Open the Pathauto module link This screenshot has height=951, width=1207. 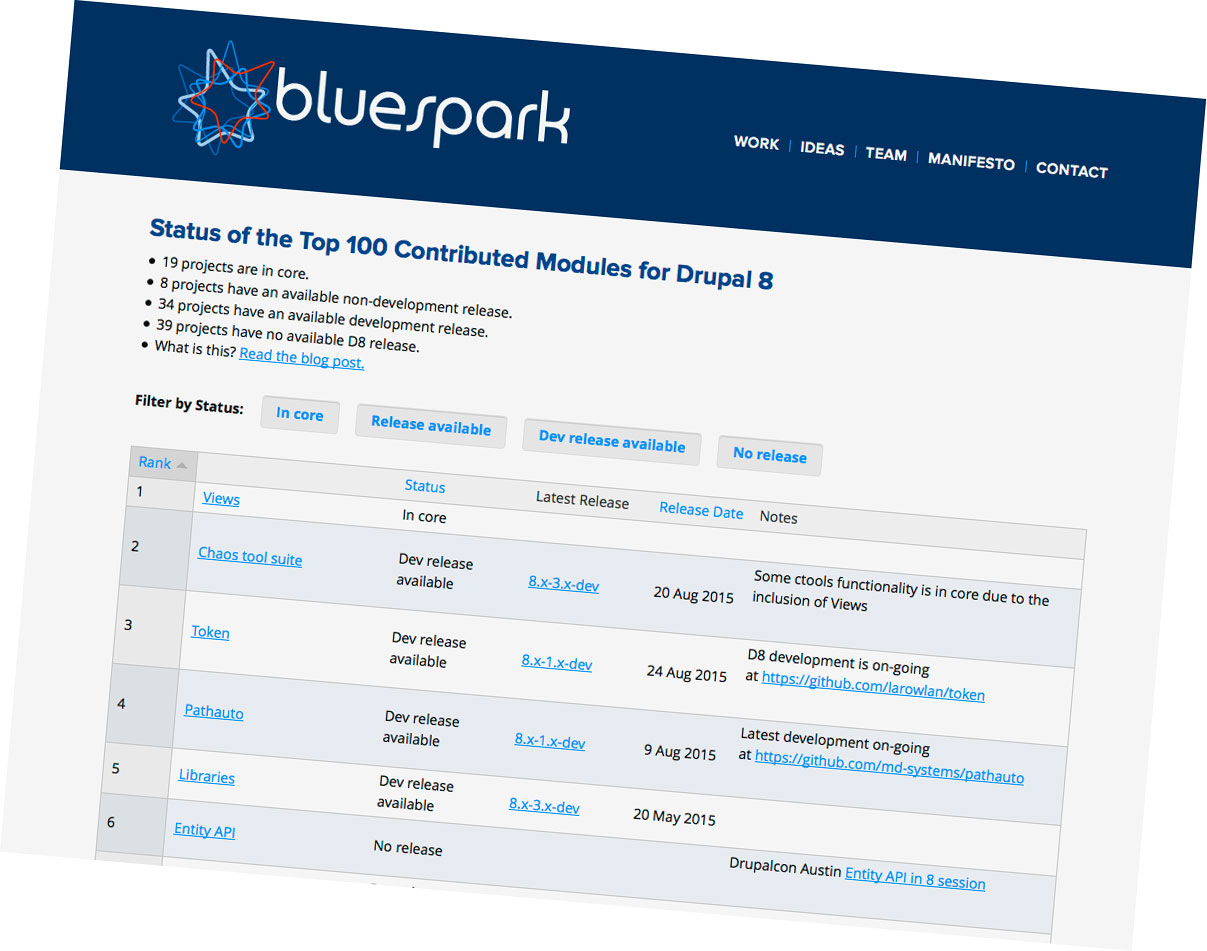214,712
